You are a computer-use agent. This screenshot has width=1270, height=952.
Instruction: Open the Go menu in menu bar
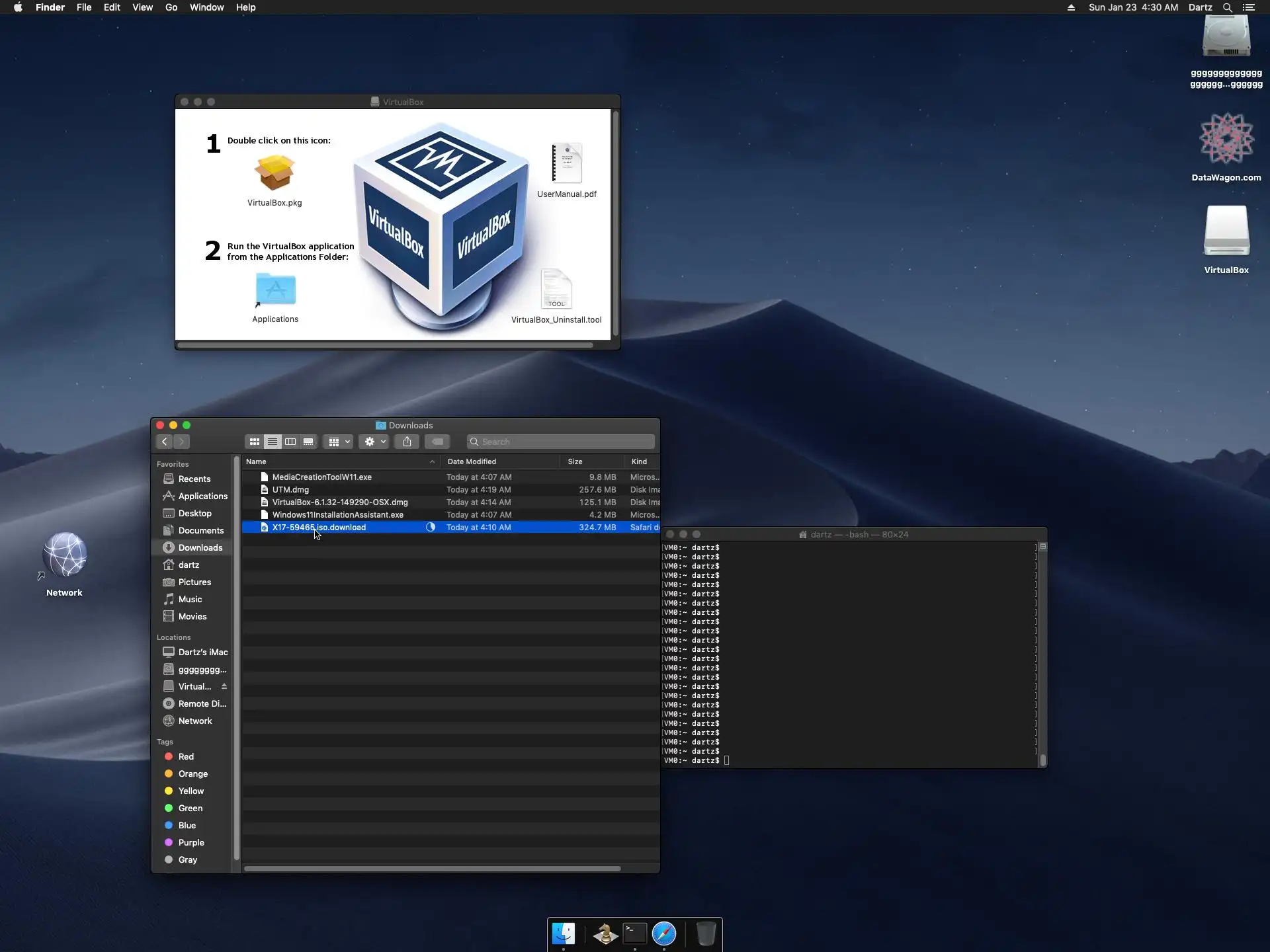pyautogui.click(x=171, y=7)
